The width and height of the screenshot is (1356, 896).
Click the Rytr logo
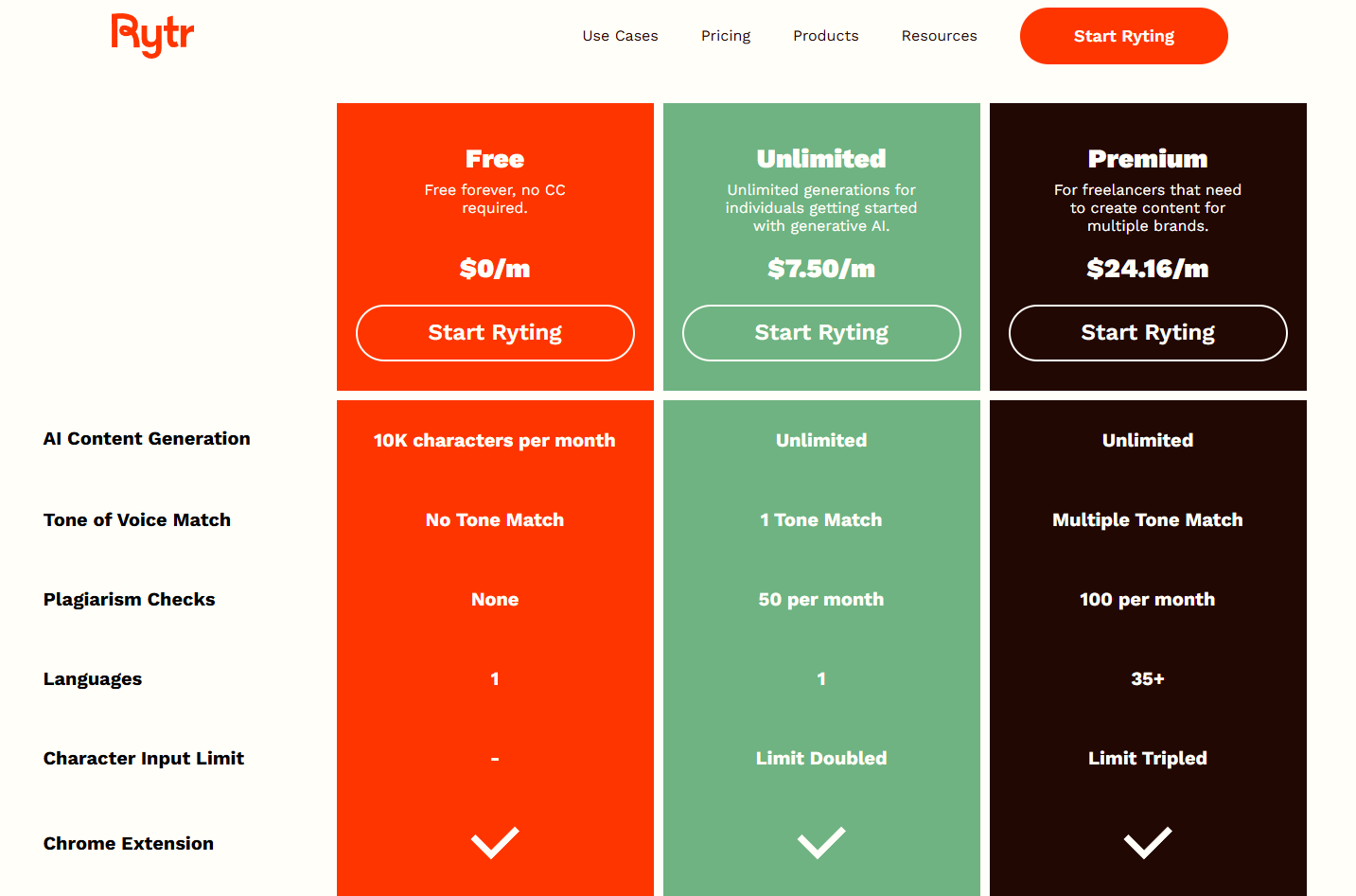(152, 35)
